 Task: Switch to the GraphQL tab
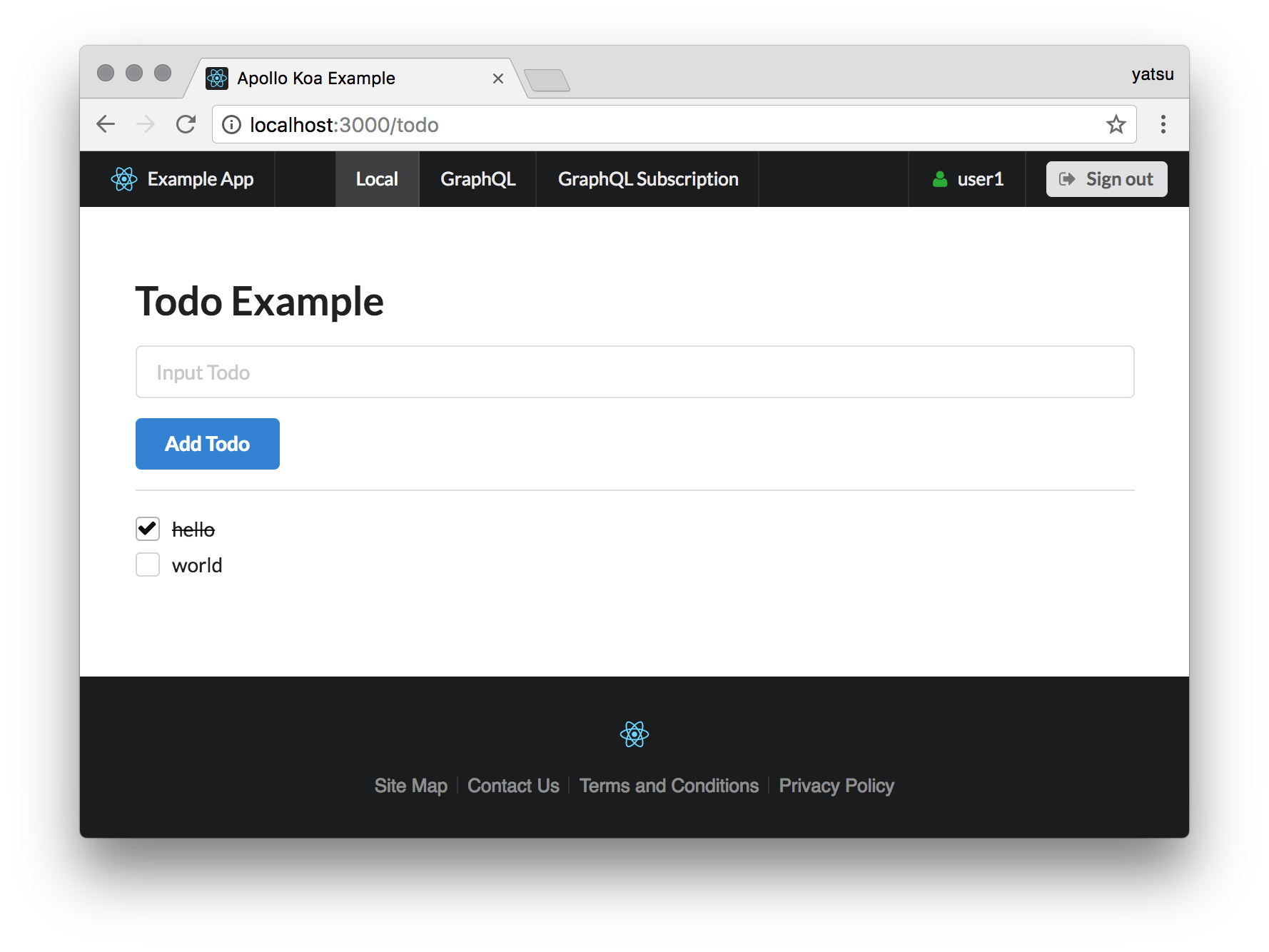point(477,179)
